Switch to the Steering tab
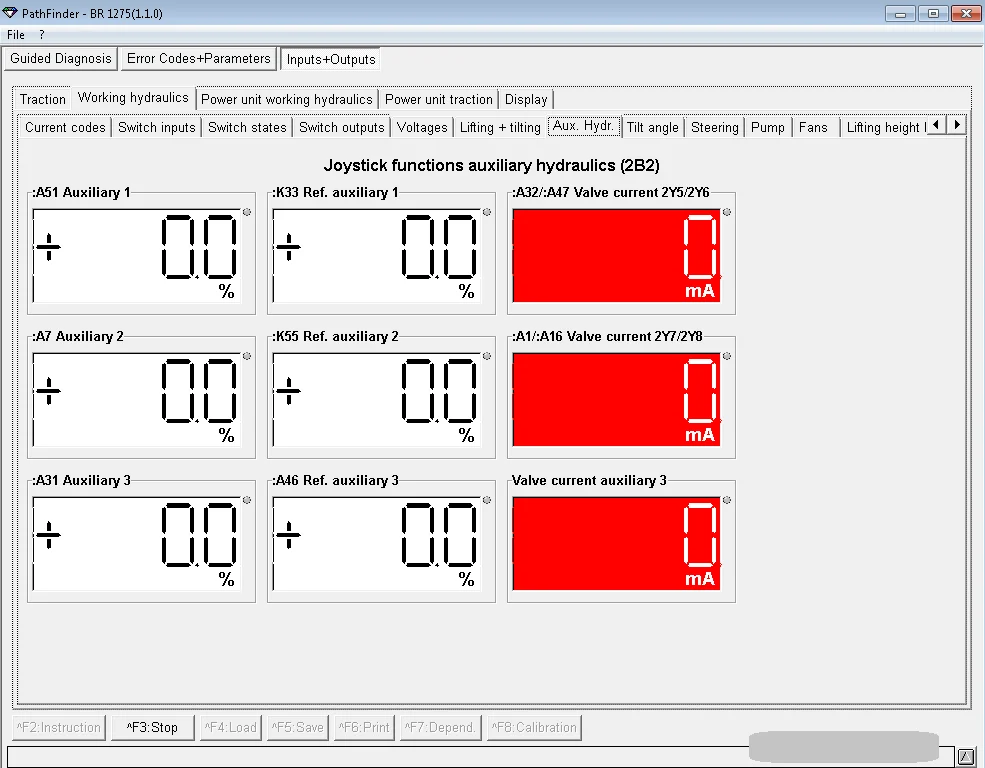This screenshot has width=985, height=768. coord(714,127)
